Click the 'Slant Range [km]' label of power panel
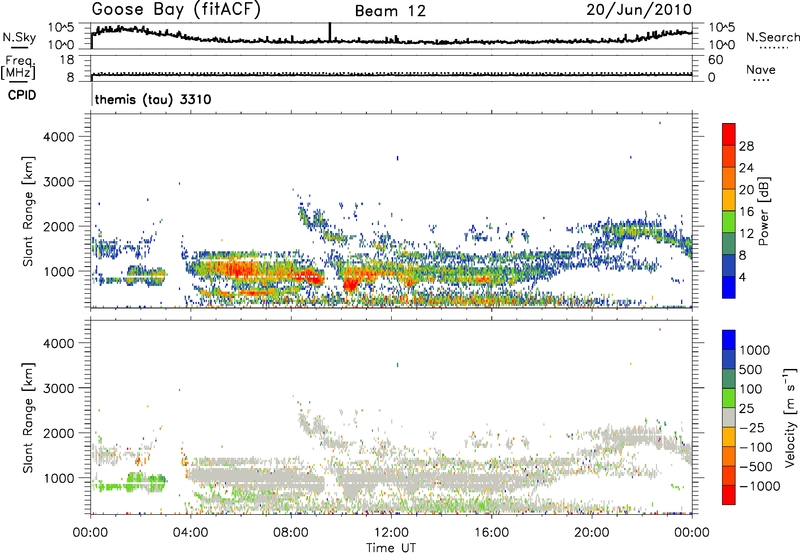The height and width of the screenshot is (554, 800). point(28,211)
